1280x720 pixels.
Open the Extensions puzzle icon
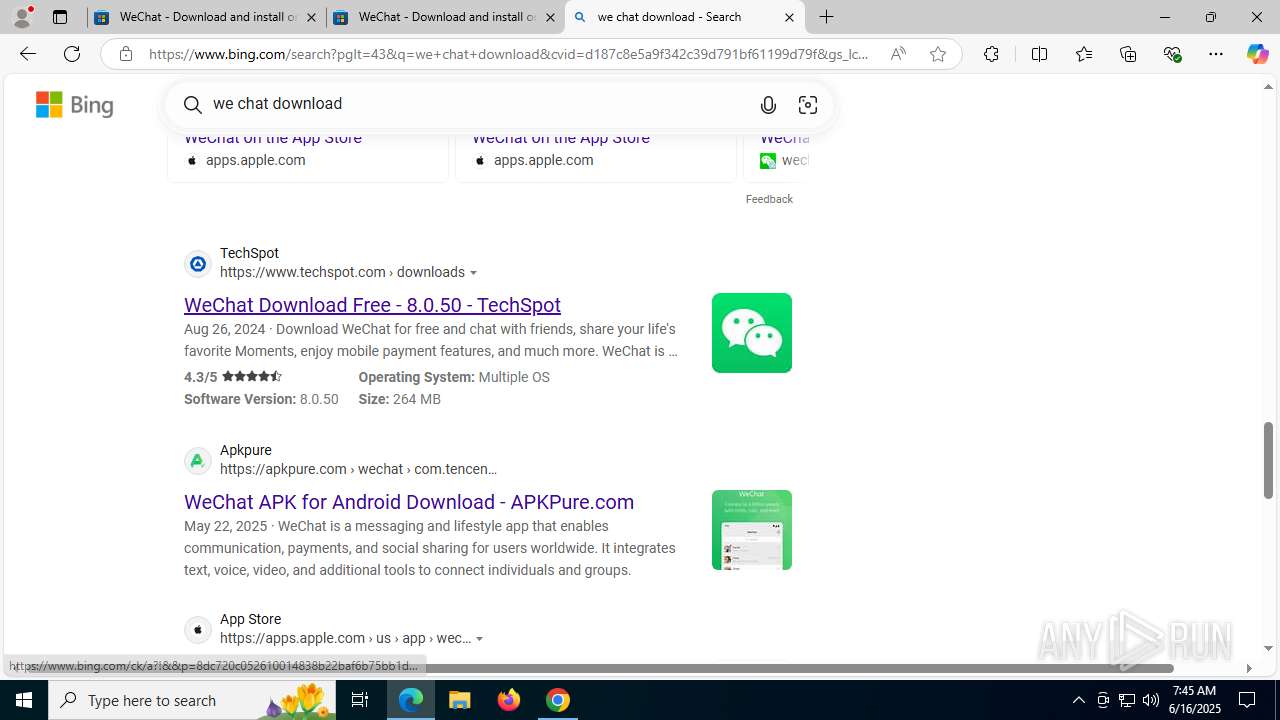pyautogui.click(x=991, y=54)
